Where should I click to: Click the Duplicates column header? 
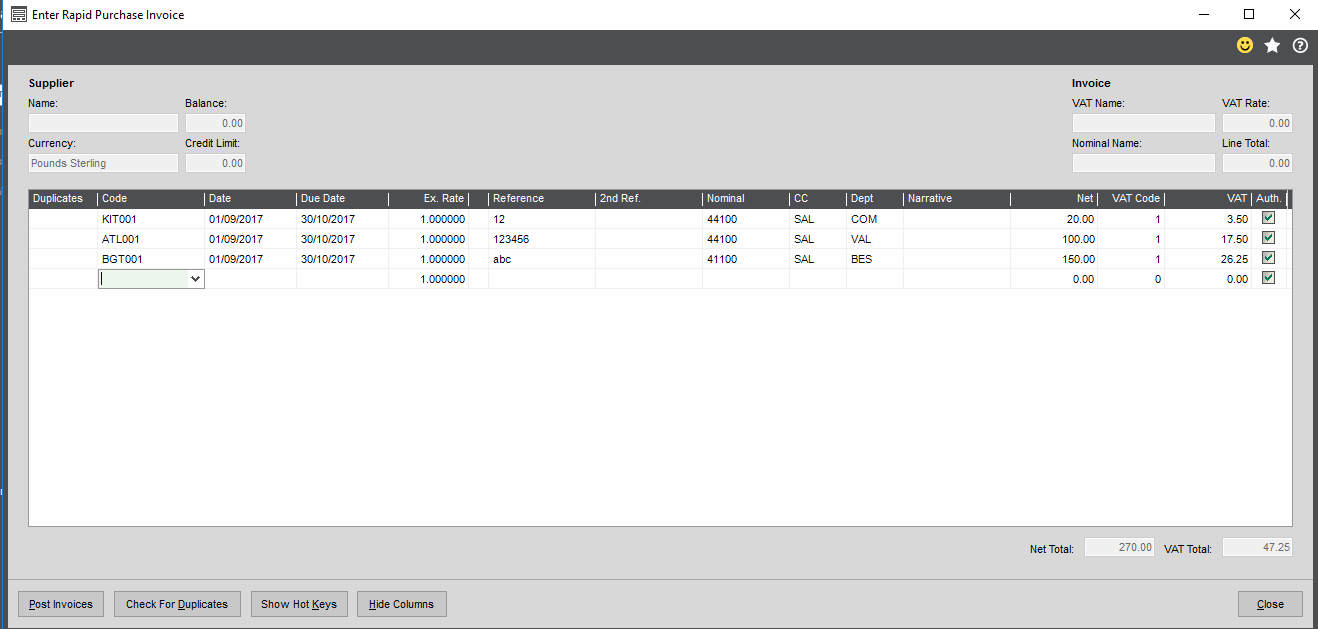(x=63, y=199)
